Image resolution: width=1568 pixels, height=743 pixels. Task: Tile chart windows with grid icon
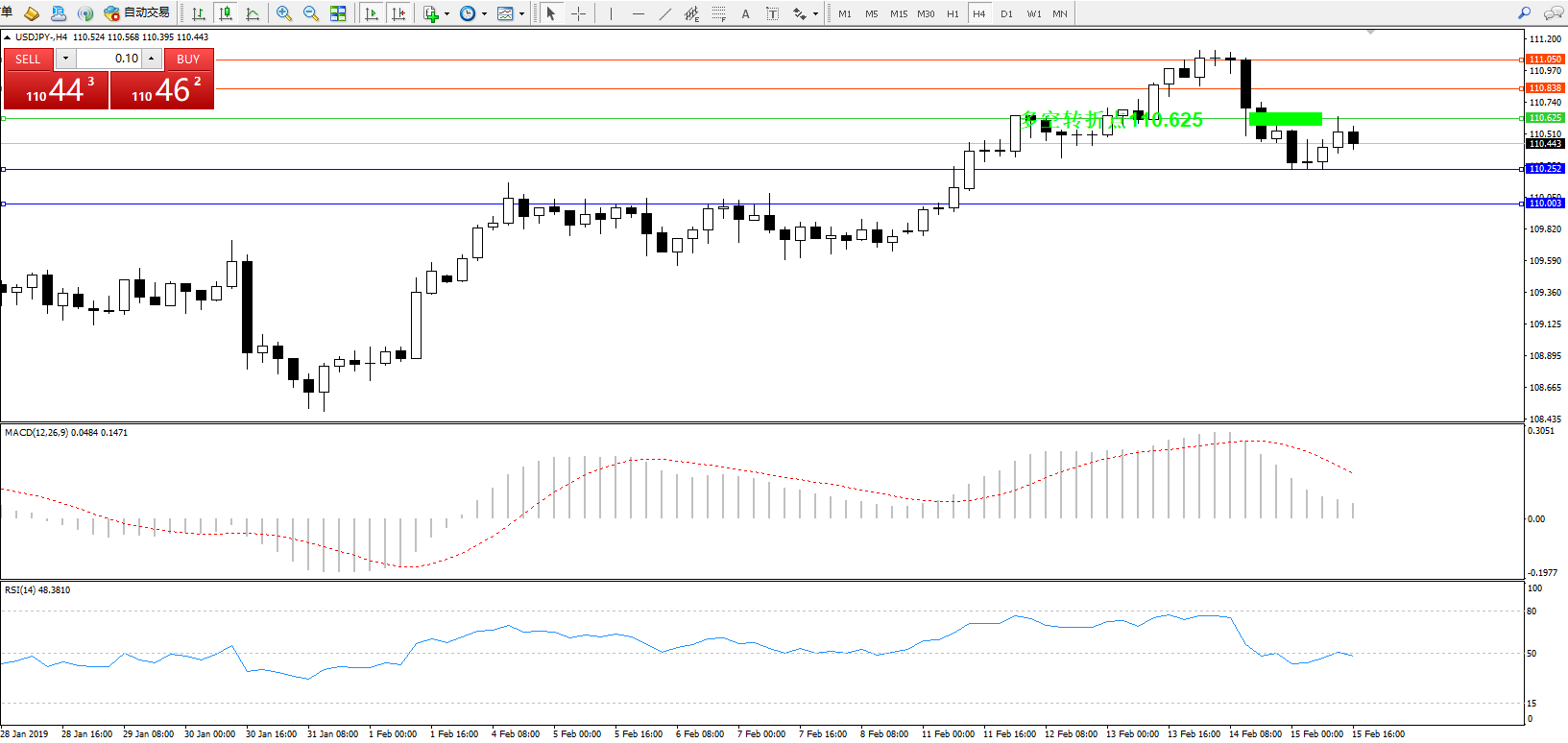338,13
